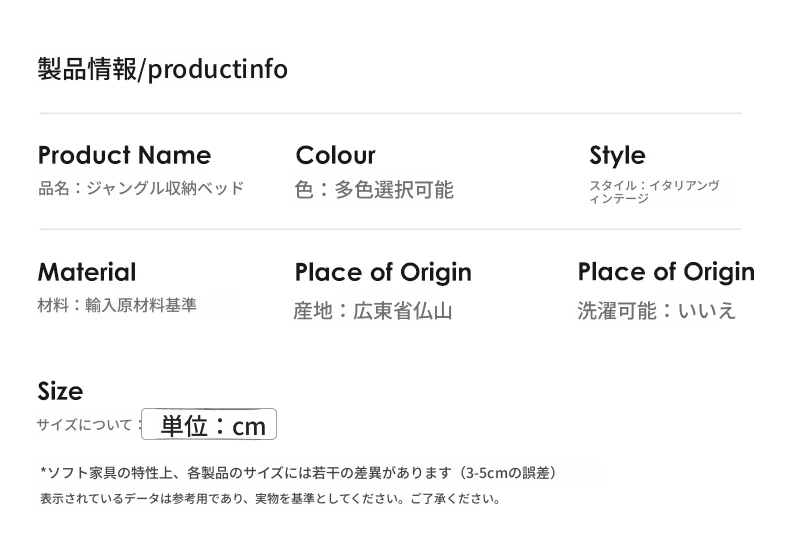The image size is (790, 552).
Task: Click the 表示されているデータ notice line
Action: coord(270,499)
